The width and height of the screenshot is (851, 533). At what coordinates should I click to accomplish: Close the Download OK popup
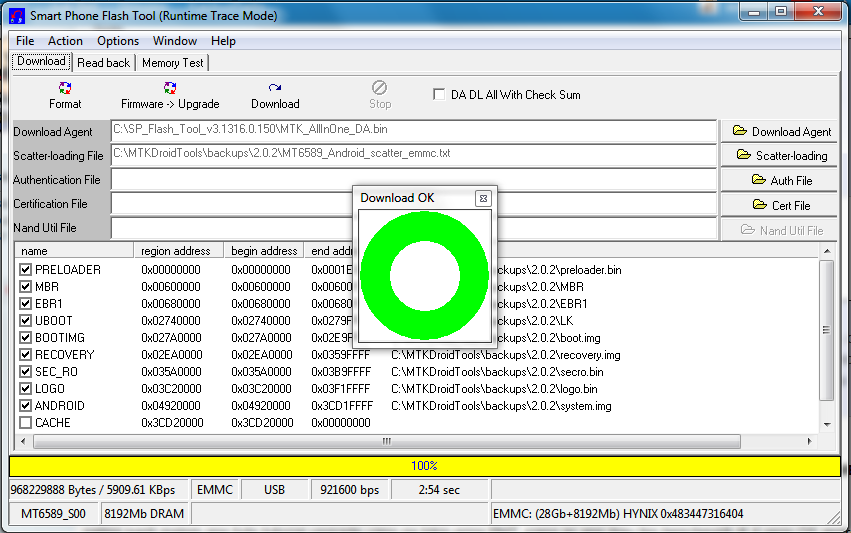[x=483, y=199]
